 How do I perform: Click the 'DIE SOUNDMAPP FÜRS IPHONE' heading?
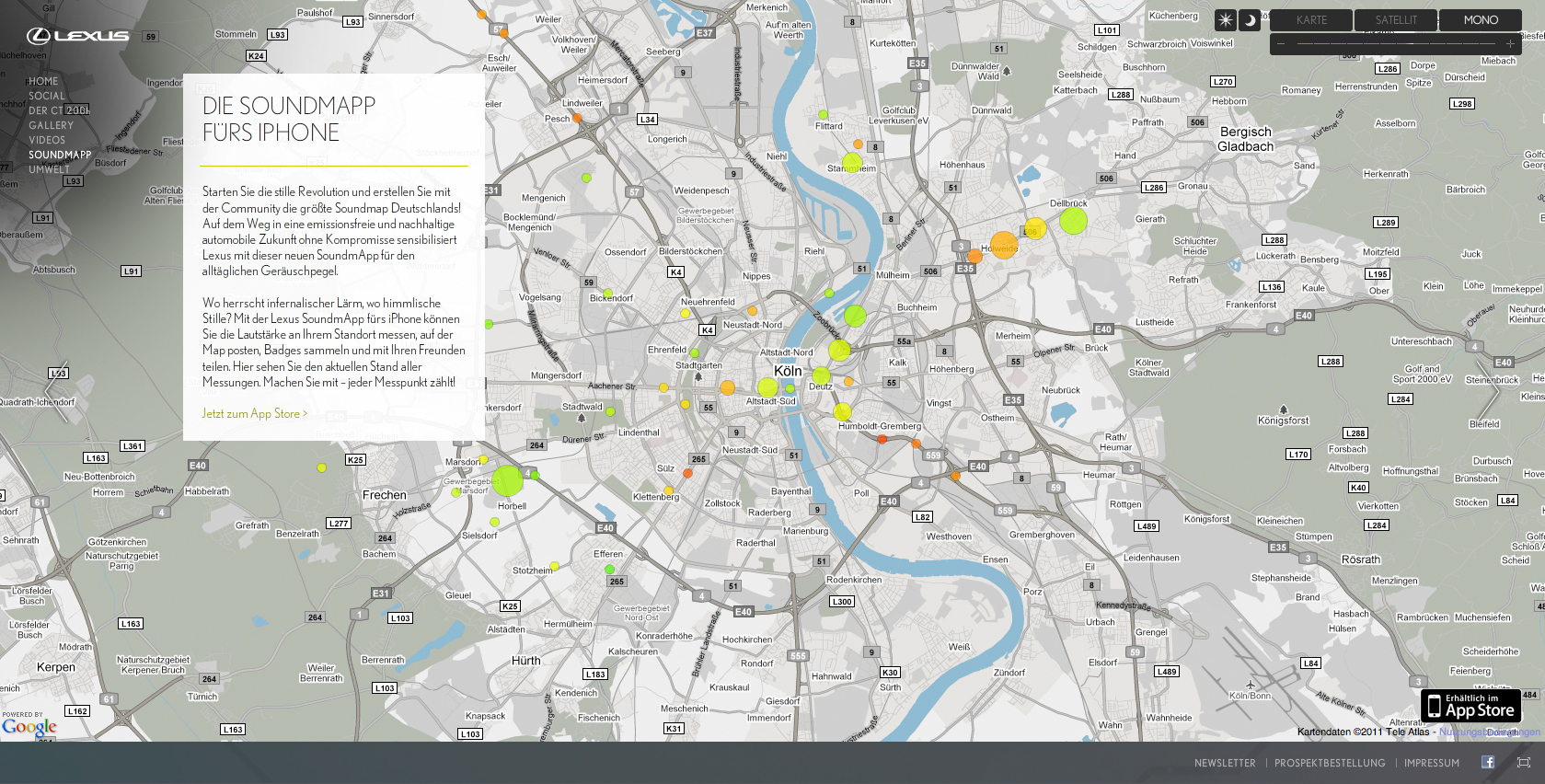click(x=289, y=119)
